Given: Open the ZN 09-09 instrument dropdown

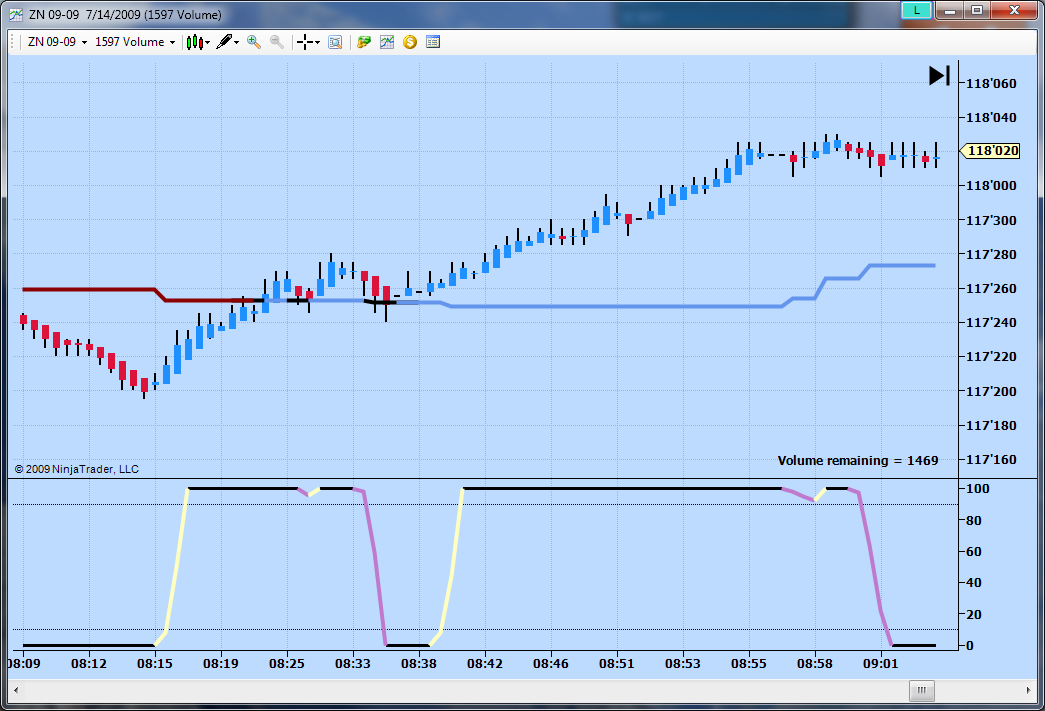Looking at the screenshot, I should [57, 42].
